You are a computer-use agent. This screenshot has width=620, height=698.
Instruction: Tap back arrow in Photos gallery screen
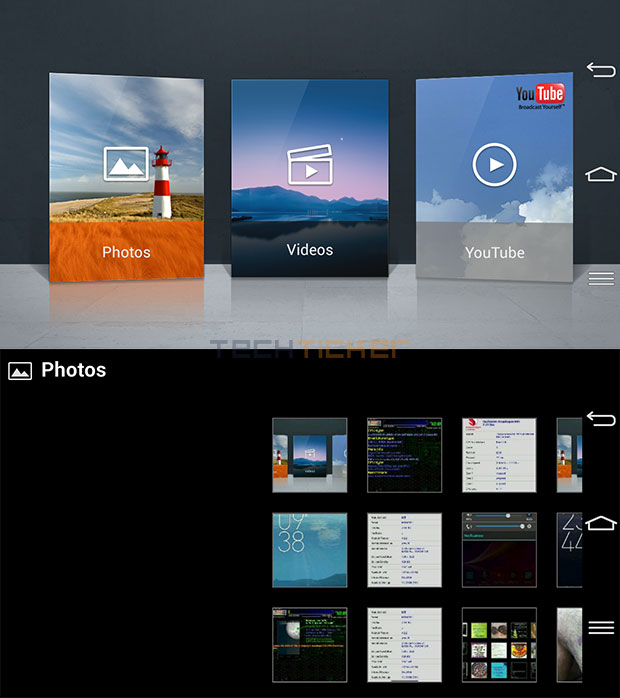(x=601, y=418)
